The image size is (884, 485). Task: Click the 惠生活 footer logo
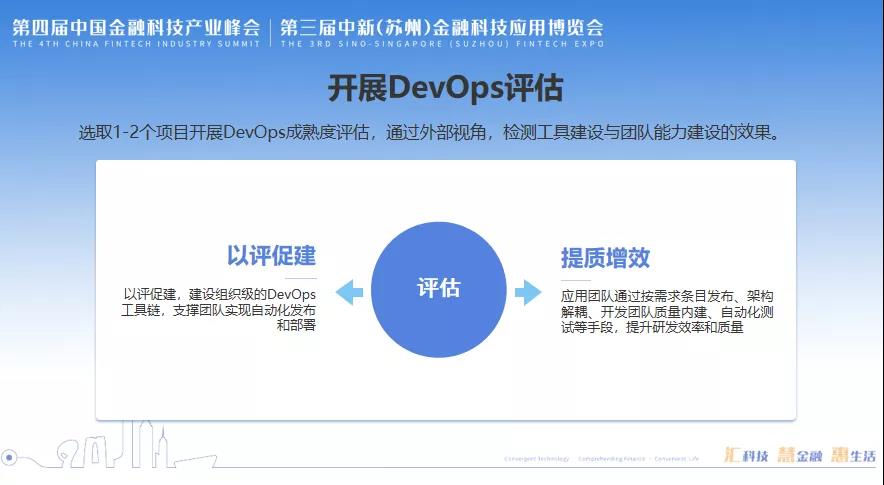[x=854, y=455]
